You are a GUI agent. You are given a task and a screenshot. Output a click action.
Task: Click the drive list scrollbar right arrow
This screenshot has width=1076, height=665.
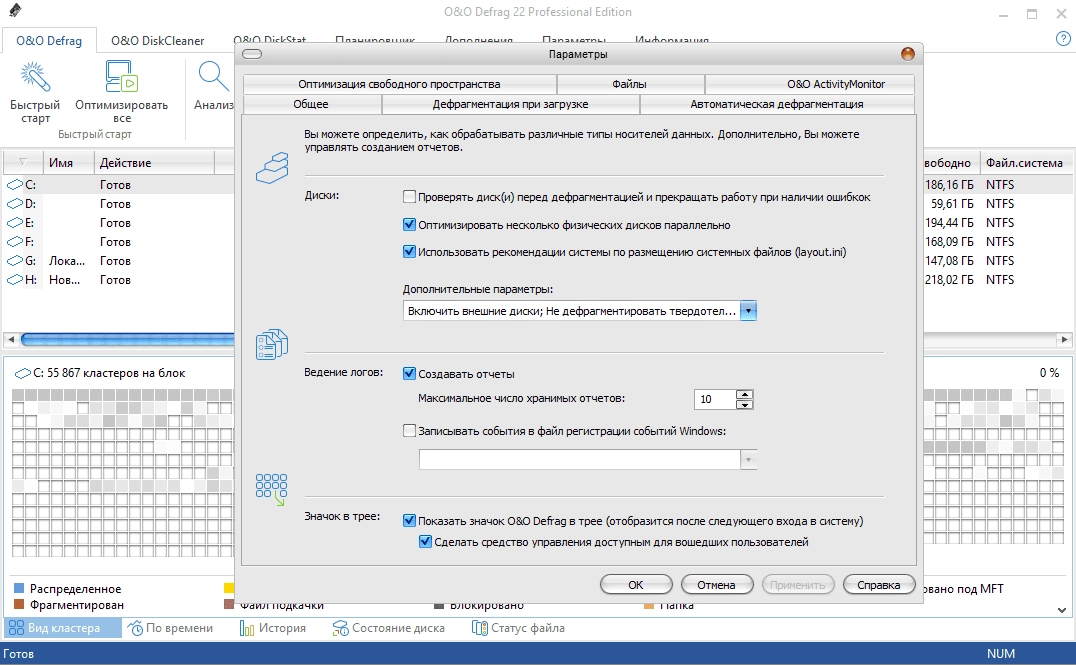pyautogui.click(x=1064, y=339)
